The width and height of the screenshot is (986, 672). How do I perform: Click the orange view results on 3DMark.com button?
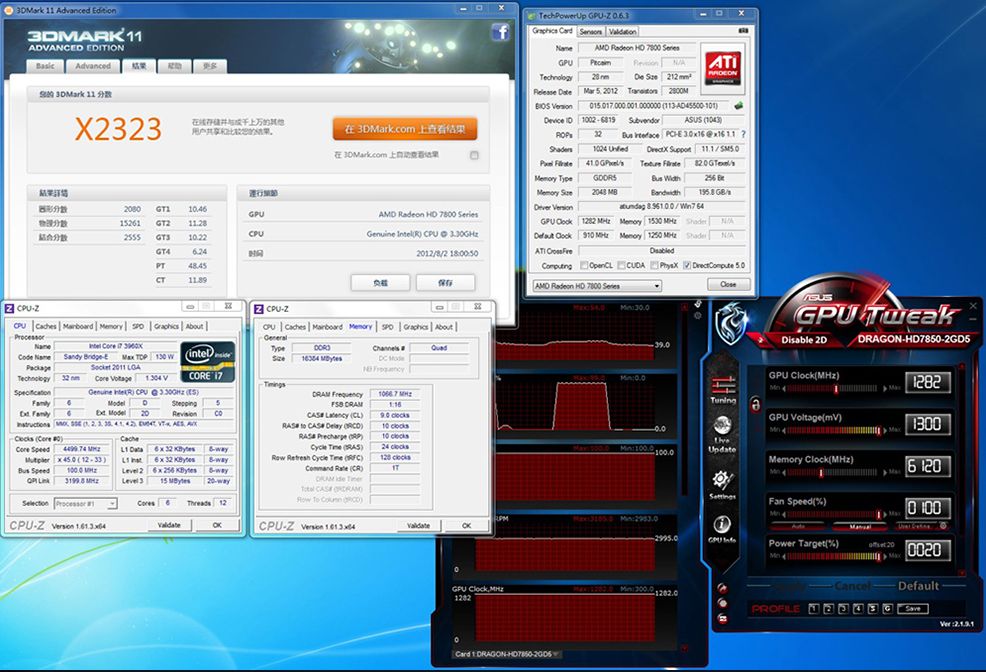(x=405, y=129)
